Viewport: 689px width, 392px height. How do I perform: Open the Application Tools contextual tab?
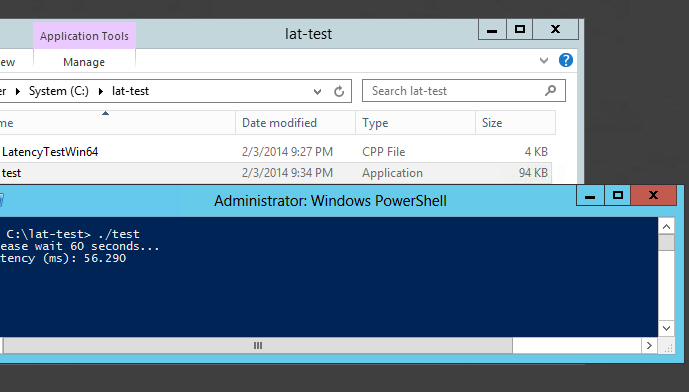[x=84, y=36]
